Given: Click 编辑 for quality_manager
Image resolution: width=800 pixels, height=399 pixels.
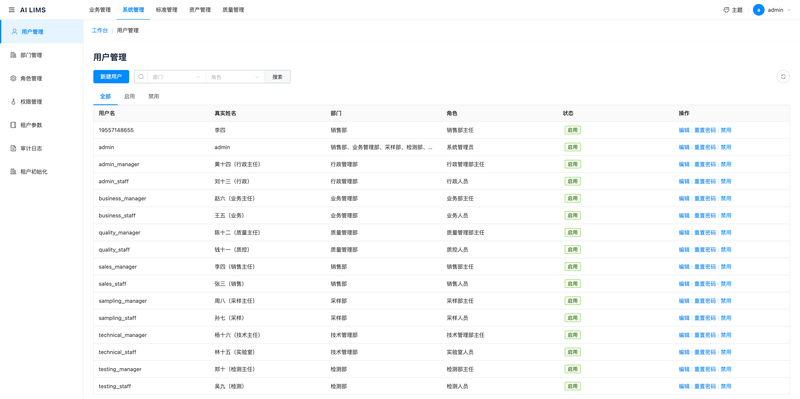Looking at the screenshot, I should coord(684,233).
